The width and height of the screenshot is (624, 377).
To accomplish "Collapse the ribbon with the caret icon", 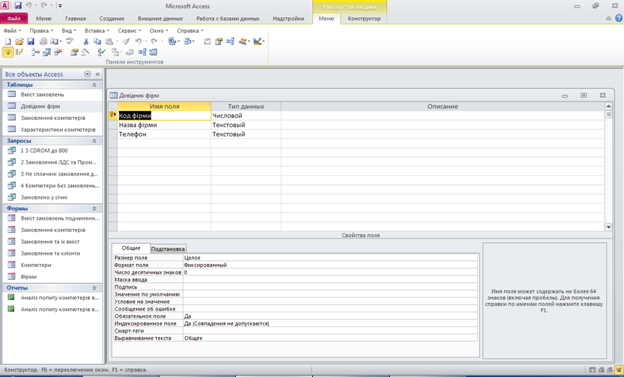I will [x=608, y=18].
